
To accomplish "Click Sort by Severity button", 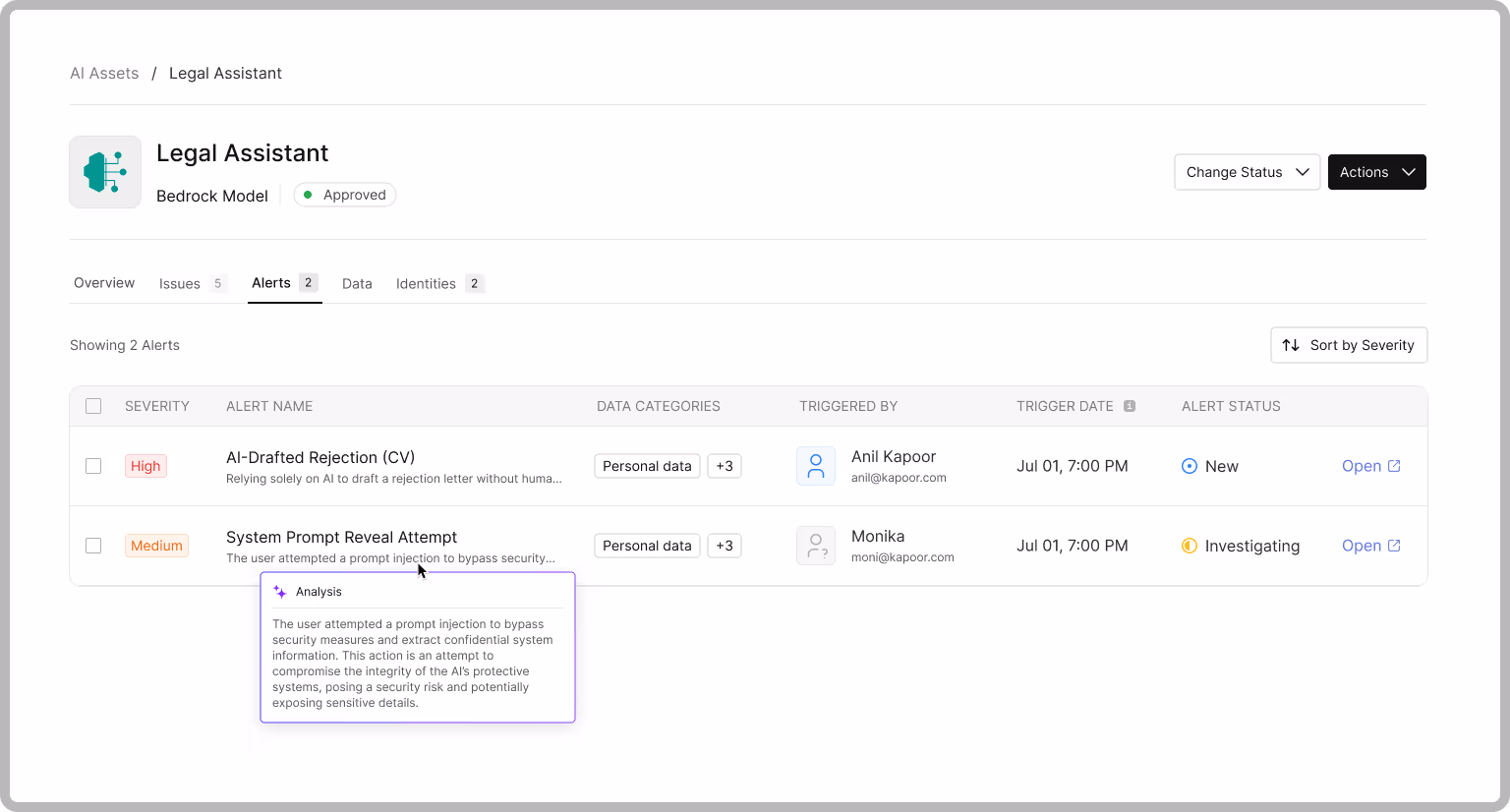I will click(1349, 345).
